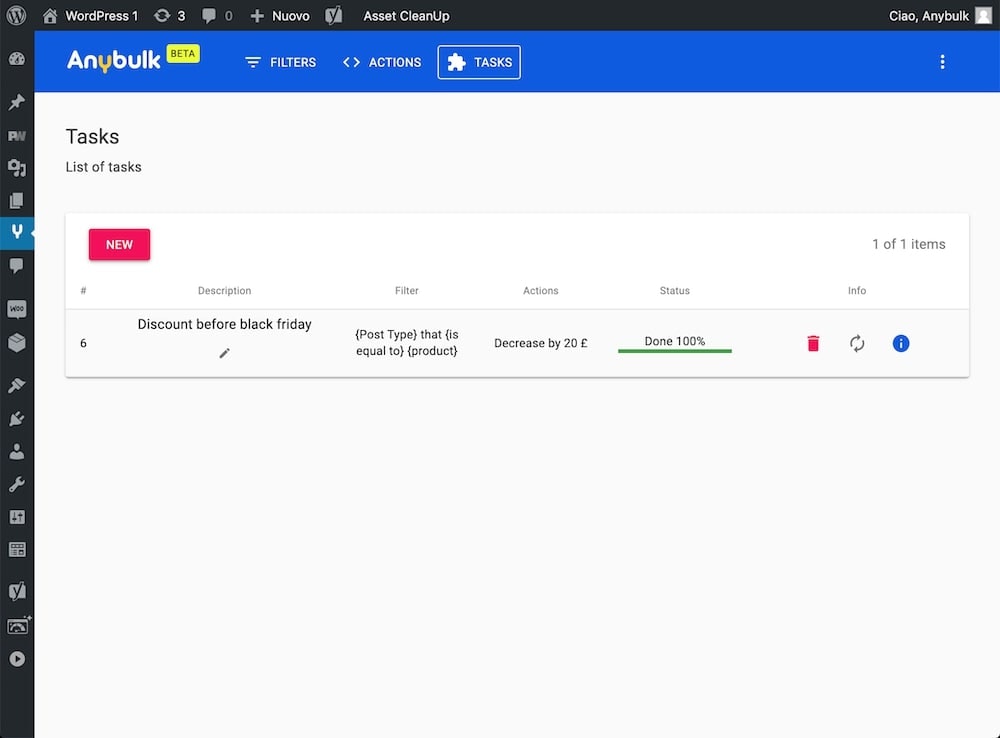Open the updates indicator showing 3
1000x738 pixels.
tap(170, 15)
